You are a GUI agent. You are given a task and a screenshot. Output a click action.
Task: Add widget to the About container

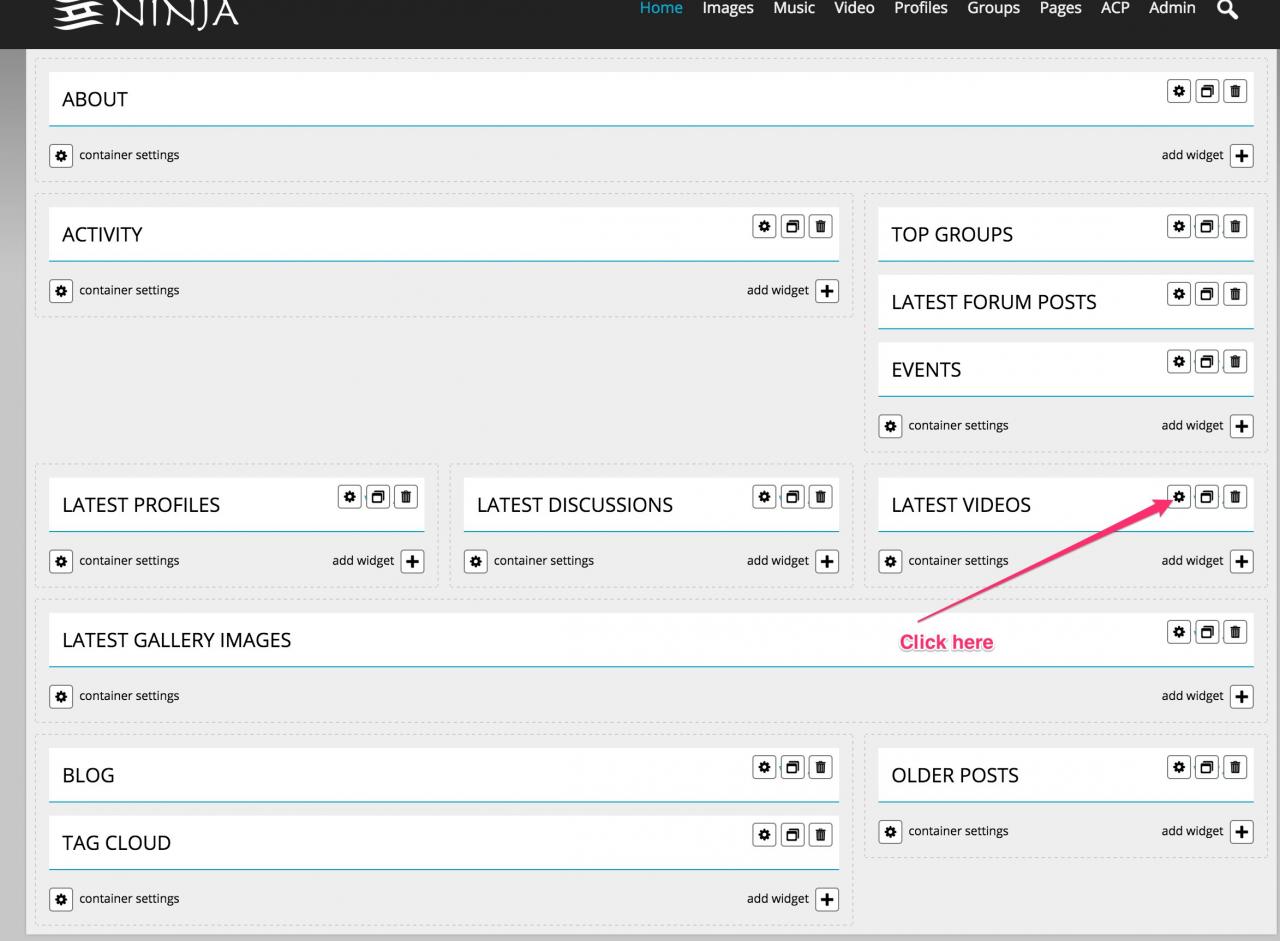coord(1242,156)
